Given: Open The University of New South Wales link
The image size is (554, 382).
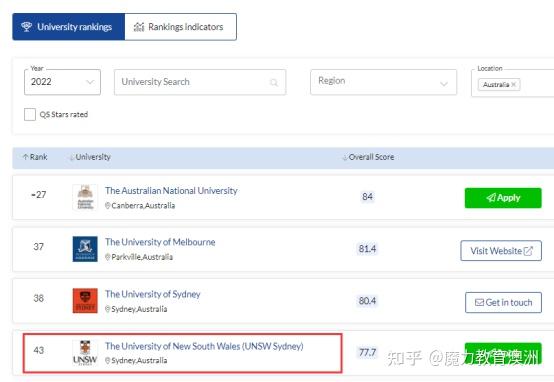Looking at the screenshot, I should 204,346.
